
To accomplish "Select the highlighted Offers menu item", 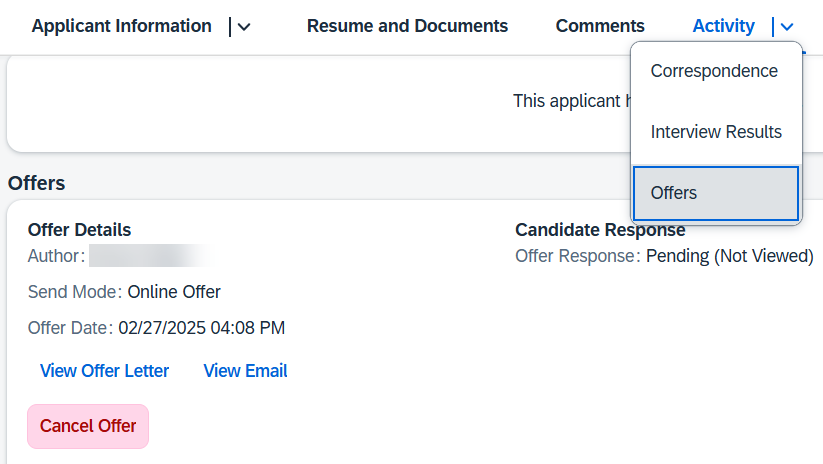I will pyautogui.click(x=716, y=193).
